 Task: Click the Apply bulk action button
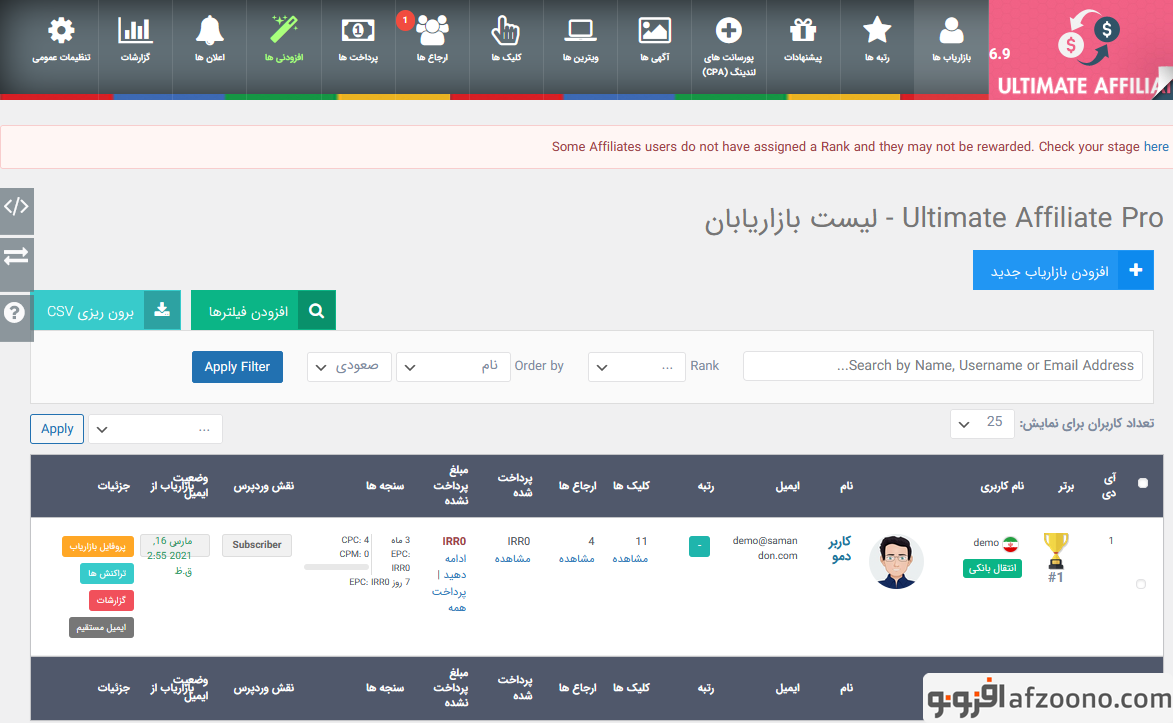(57, 429)
